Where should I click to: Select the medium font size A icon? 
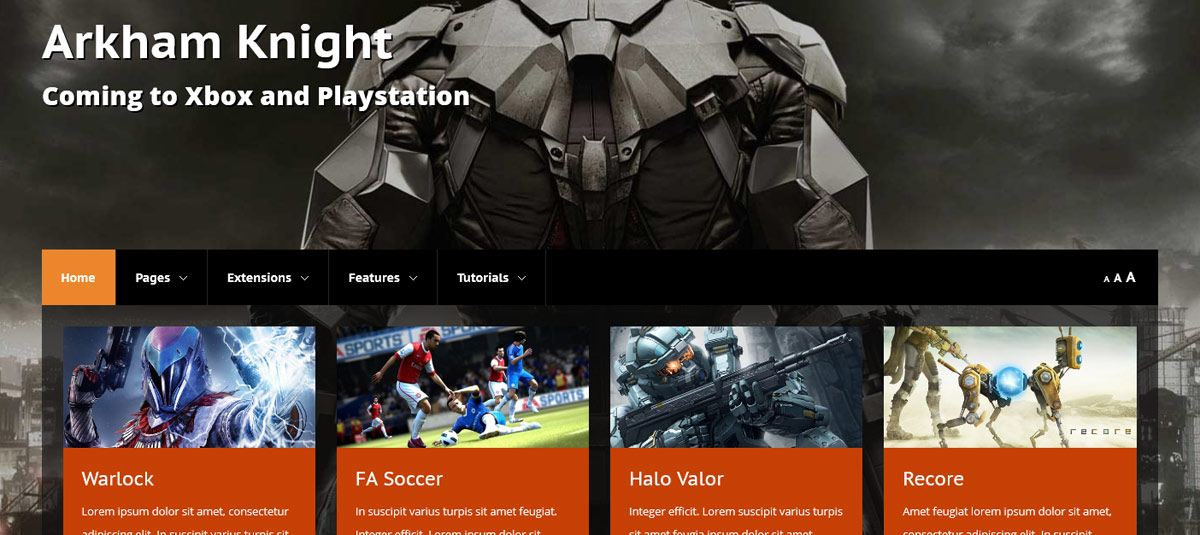[1118, 278]
